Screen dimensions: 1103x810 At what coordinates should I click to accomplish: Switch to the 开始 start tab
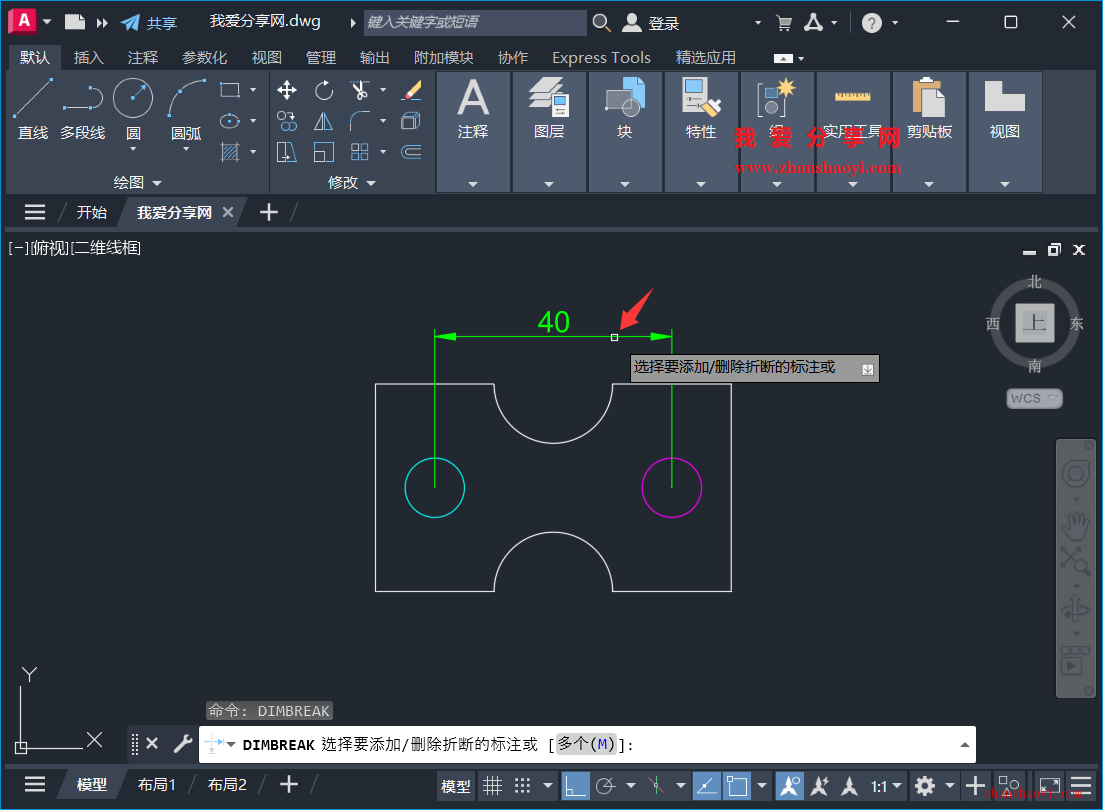click(x=91, y=213)
